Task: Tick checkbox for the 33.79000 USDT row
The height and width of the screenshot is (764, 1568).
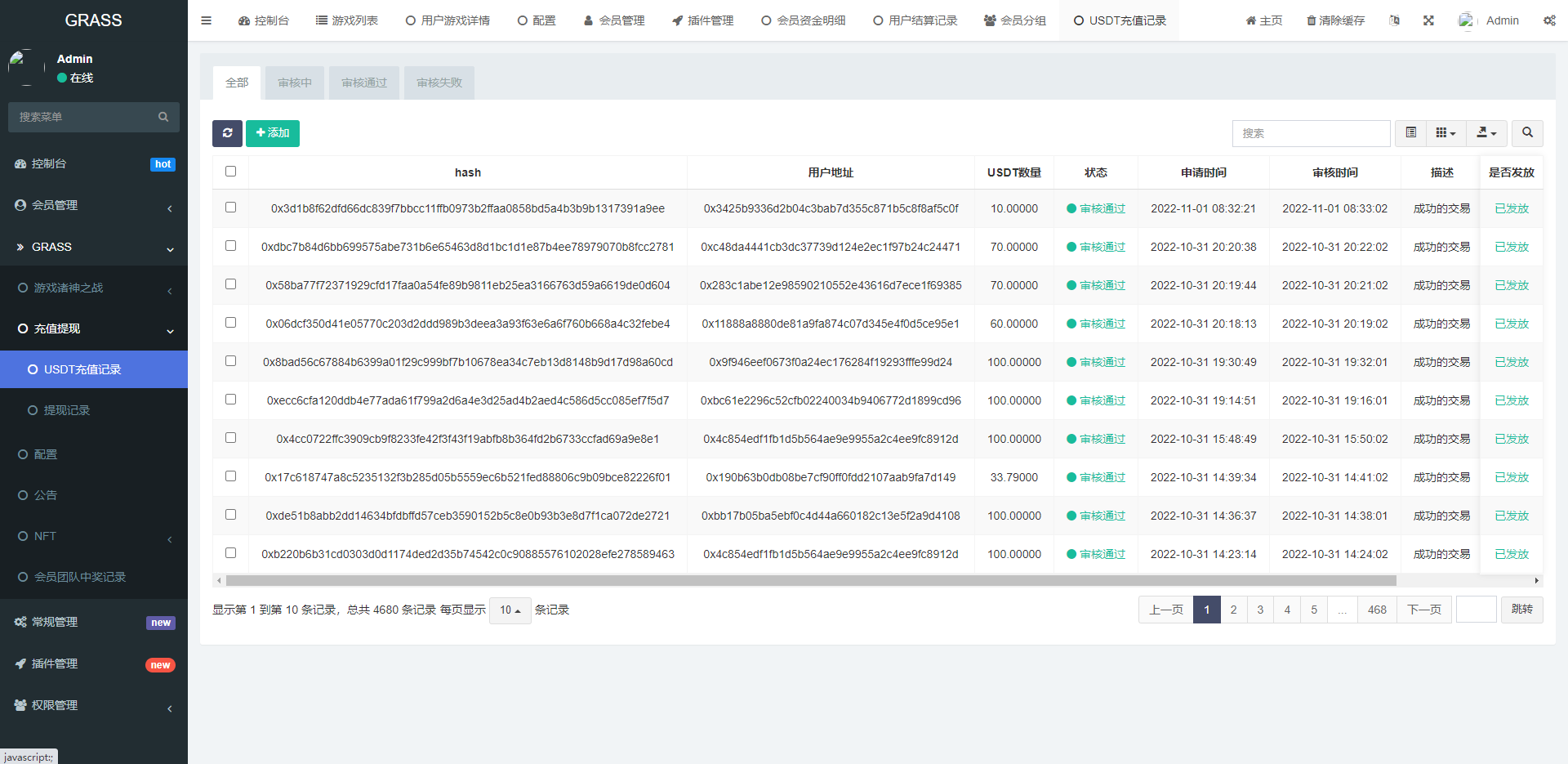Action: tap(230, 476)
